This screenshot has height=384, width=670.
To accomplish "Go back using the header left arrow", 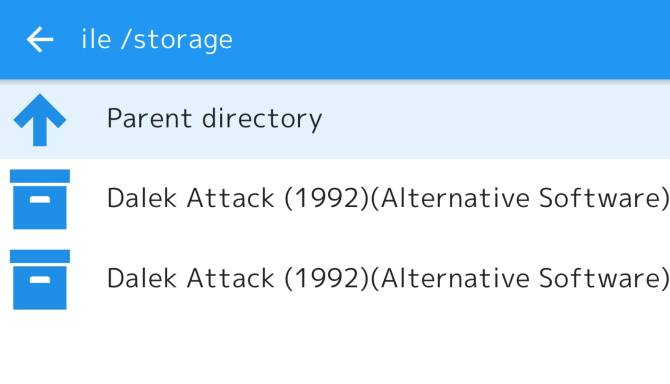I will tap(40, 39).
